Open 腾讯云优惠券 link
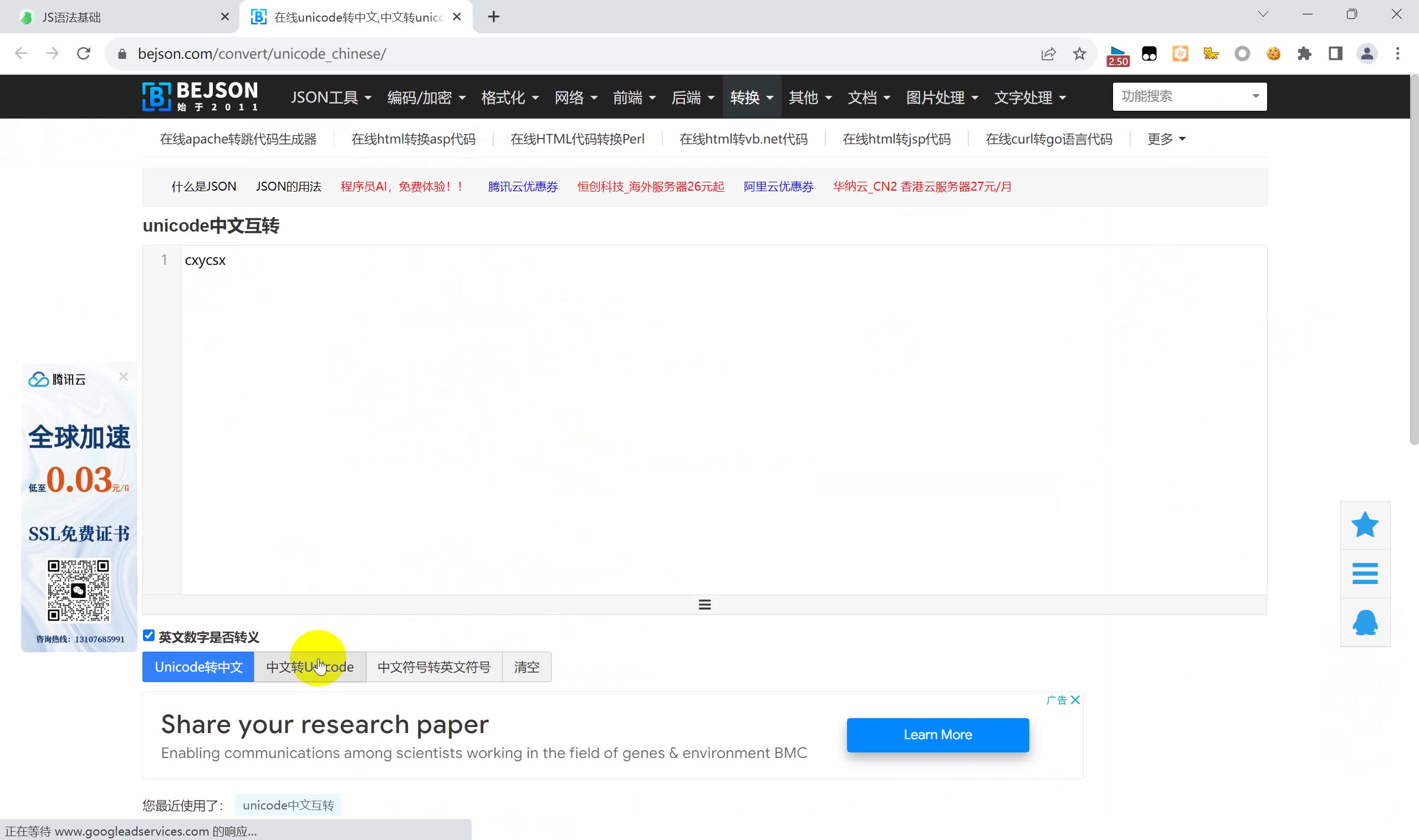Image resolution: width=1419 pixels, height=840 pixels. (x=523, y=187)
